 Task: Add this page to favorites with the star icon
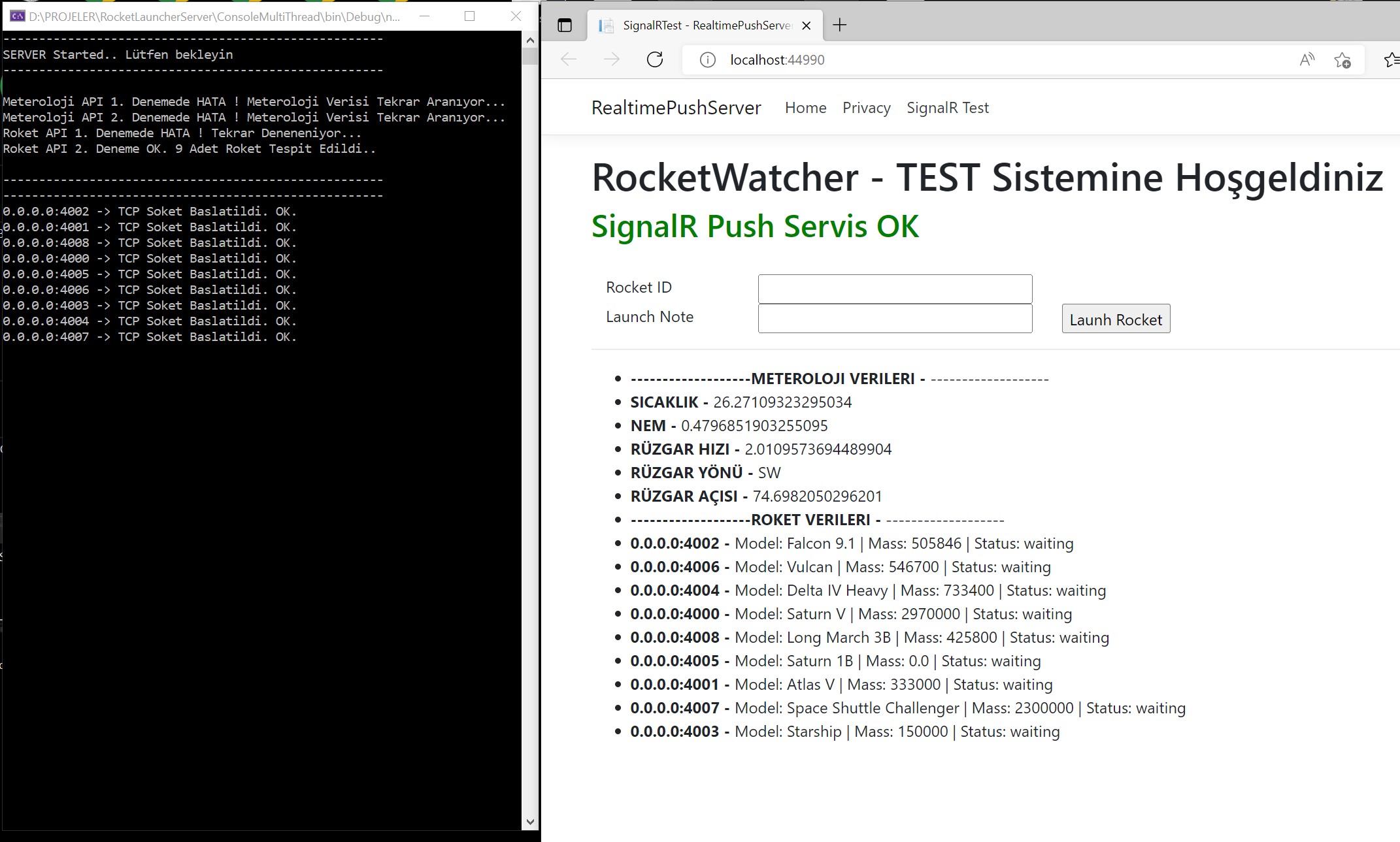1342,59
